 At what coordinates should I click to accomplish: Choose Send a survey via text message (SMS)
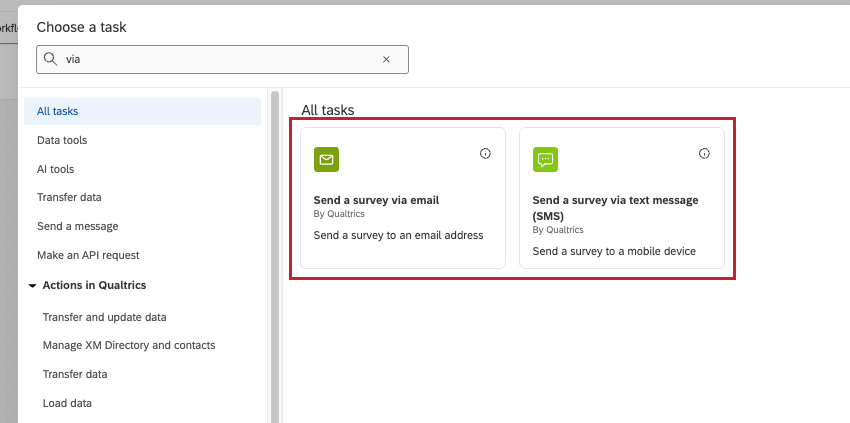(622, 198)
